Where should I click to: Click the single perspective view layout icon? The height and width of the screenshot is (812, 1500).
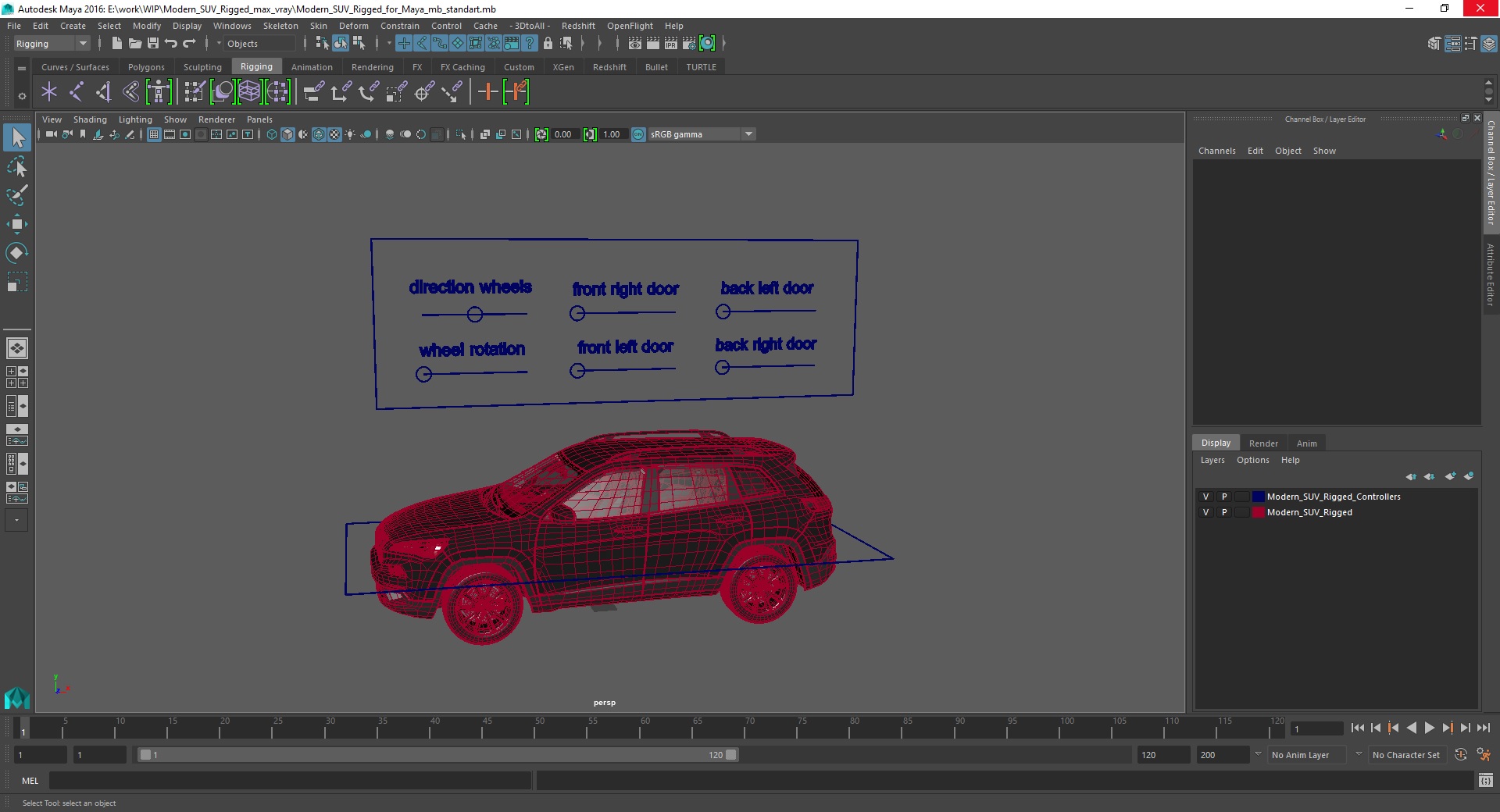[17, 348]
